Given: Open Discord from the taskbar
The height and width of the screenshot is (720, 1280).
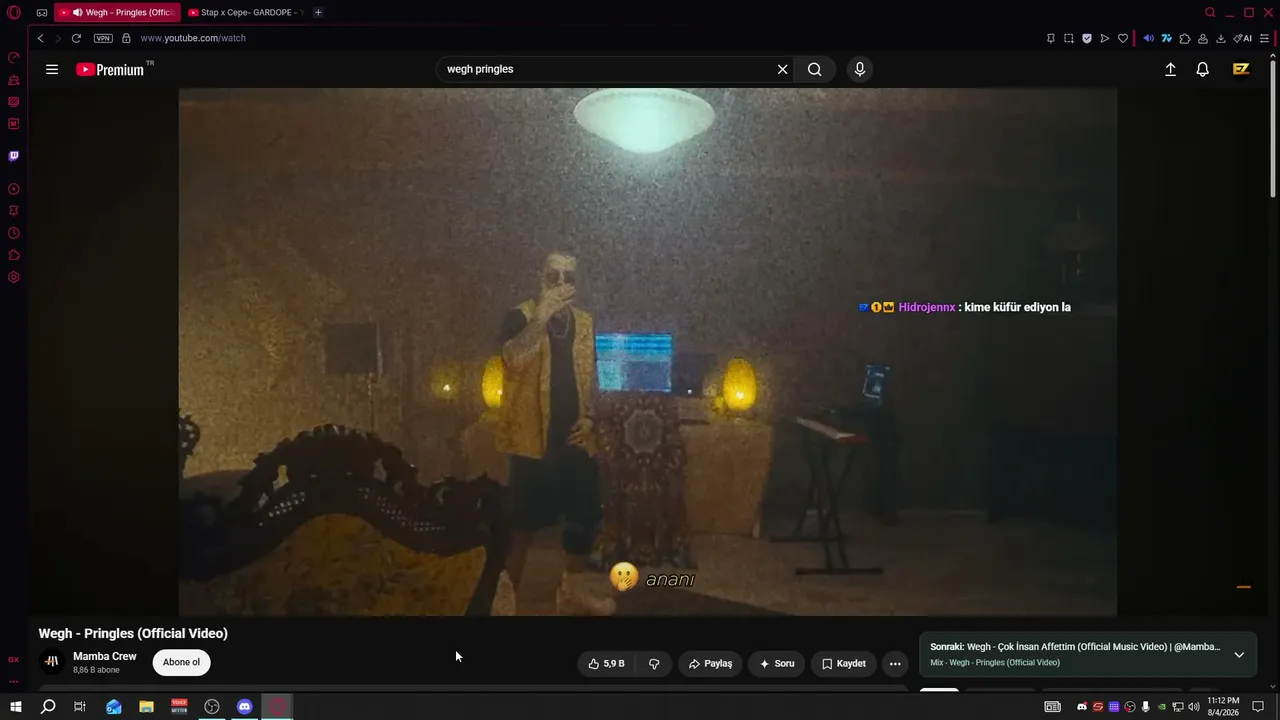Looking at the screenshot, I should point(245,707).
